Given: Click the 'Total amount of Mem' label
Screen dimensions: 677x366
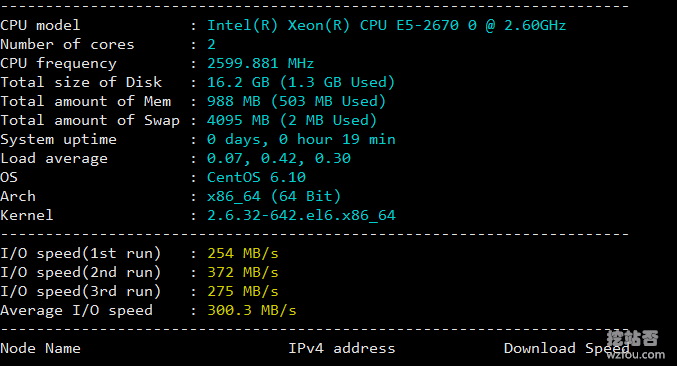Looking at the screenshot, I should point(85,101).
